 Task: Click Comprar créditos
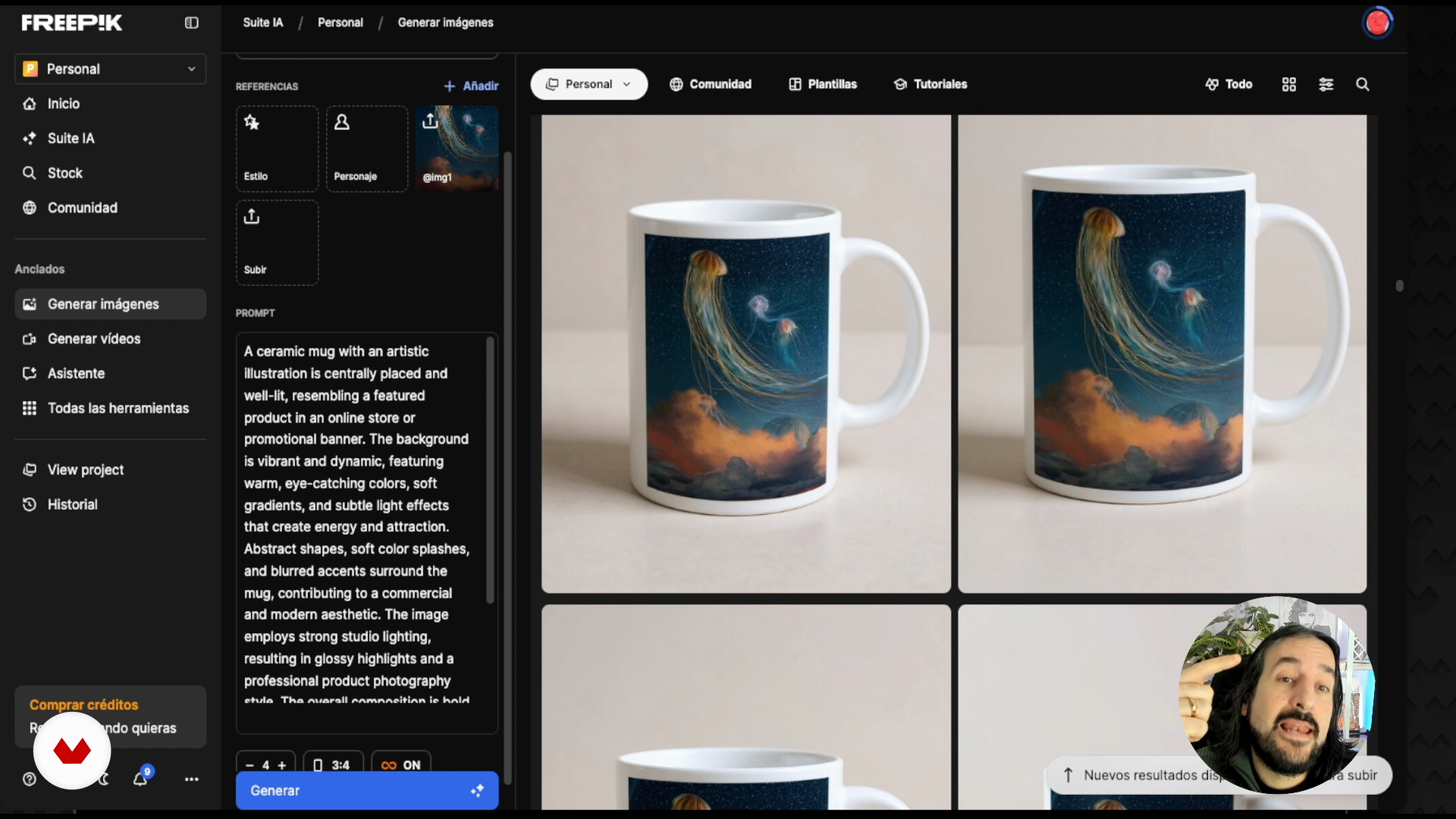pyautogui.click(x=84, y=705)
